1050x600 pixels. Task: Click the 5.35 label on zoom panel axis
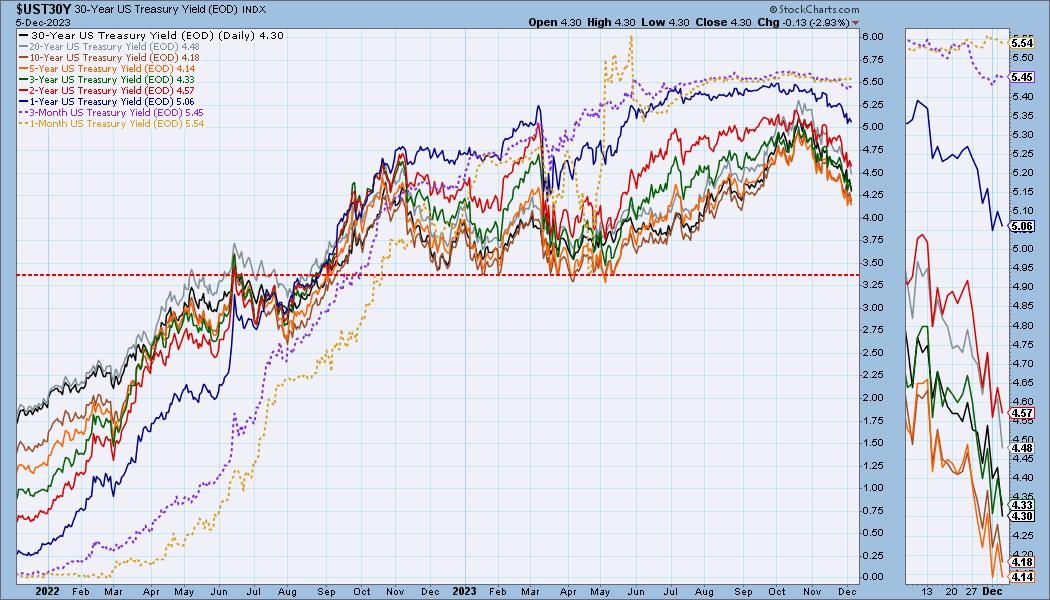[1023, 116]
